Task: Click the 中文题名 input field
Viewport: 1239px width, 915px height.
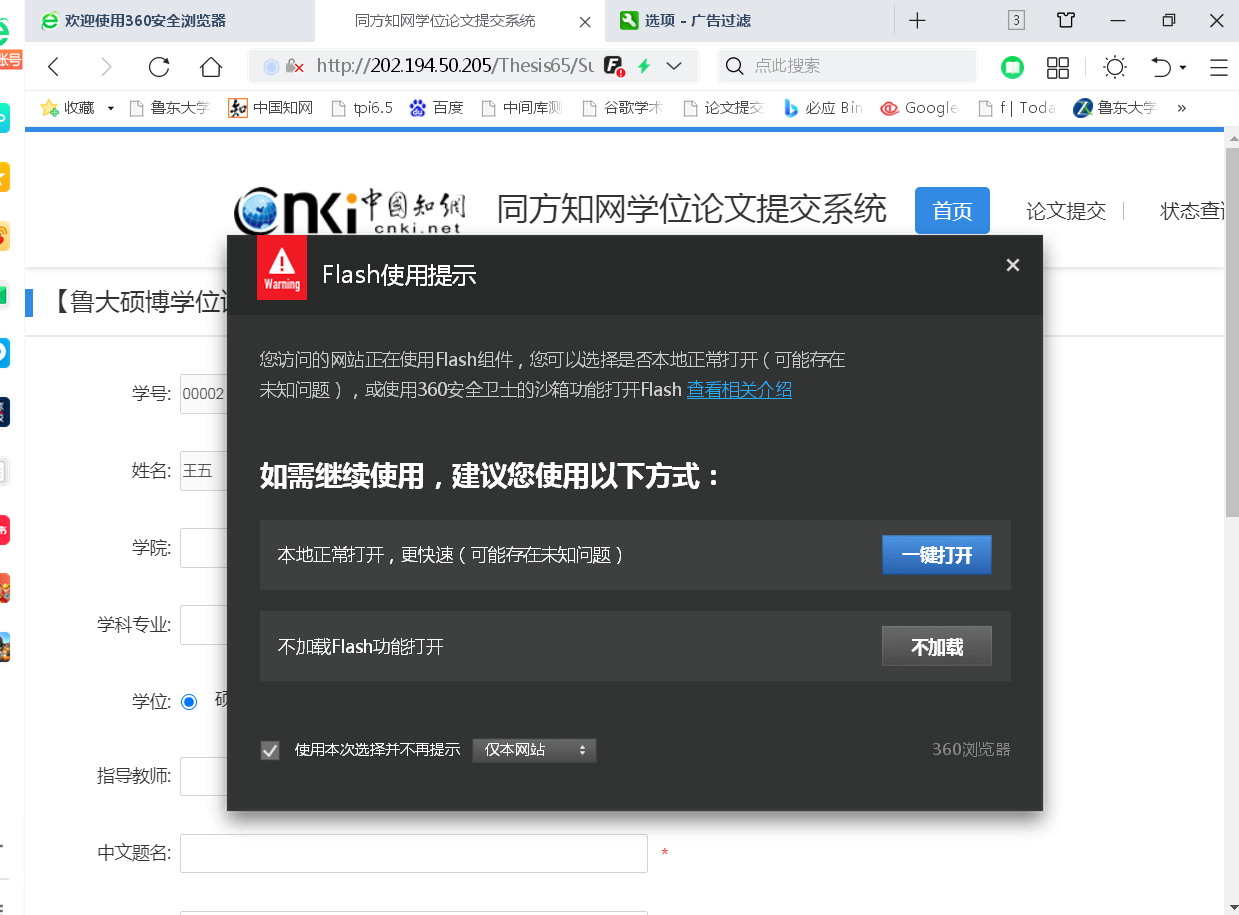Action: (x=414, y=853)
